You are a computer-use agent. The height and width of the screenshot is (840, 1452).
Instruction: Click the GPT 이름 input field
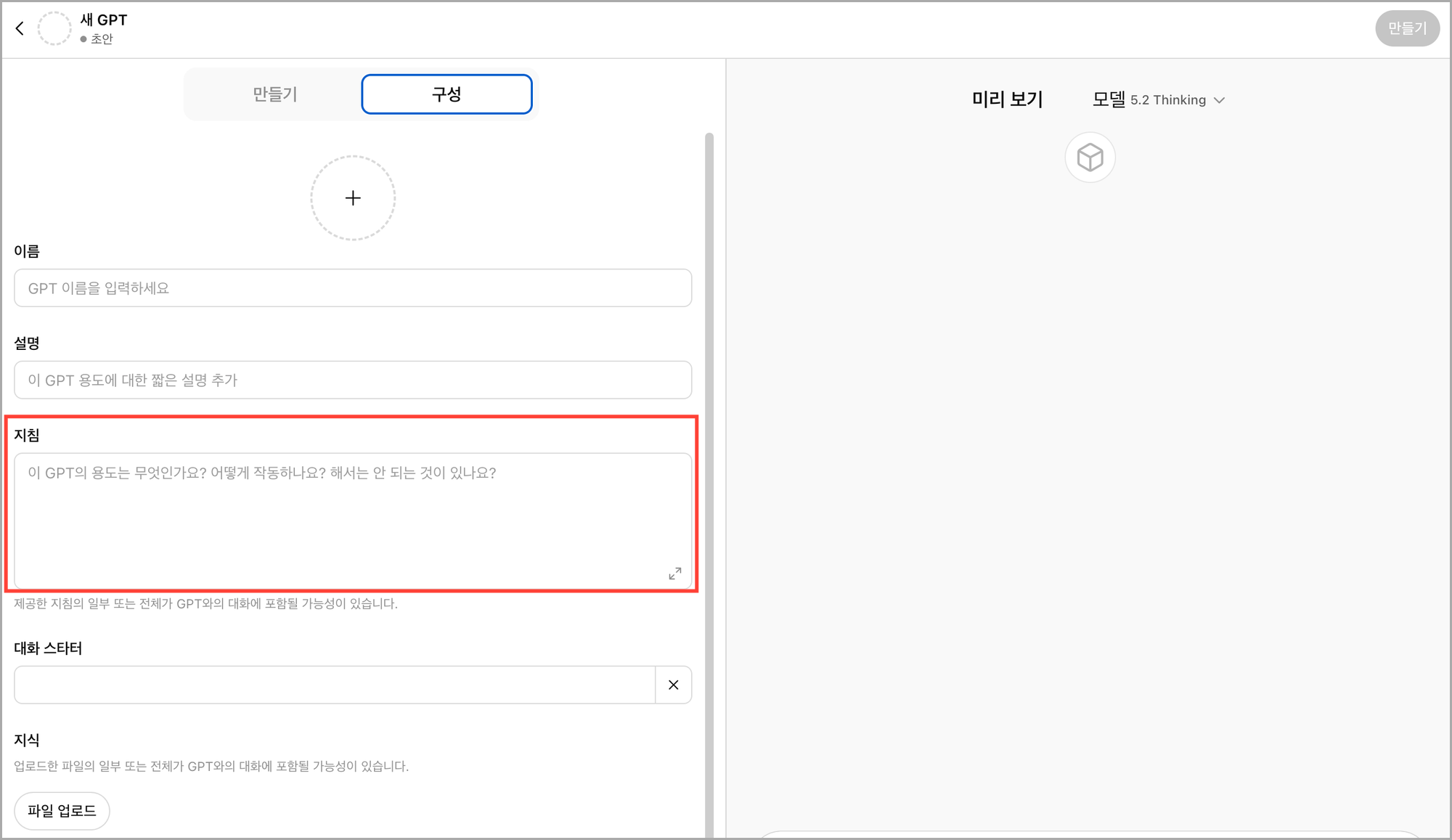pyautogui.click(x=353, y=288)
